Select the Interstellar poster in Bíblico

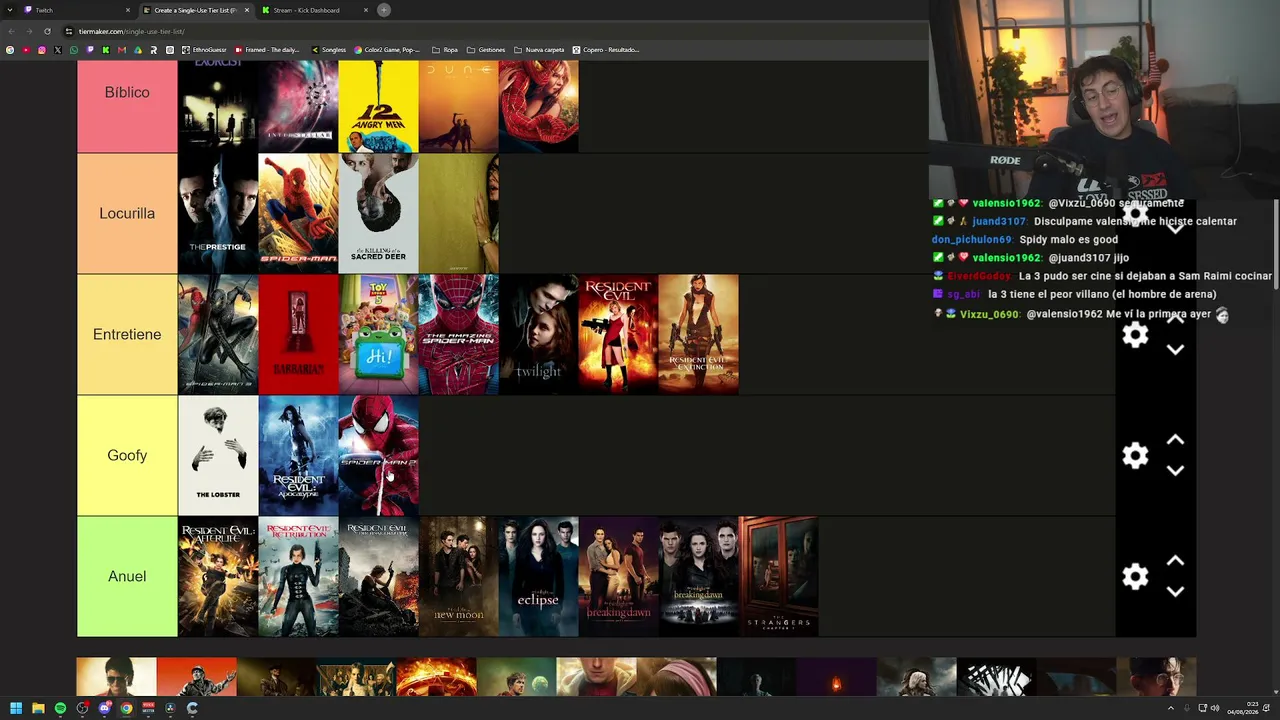tap(298, 106)
